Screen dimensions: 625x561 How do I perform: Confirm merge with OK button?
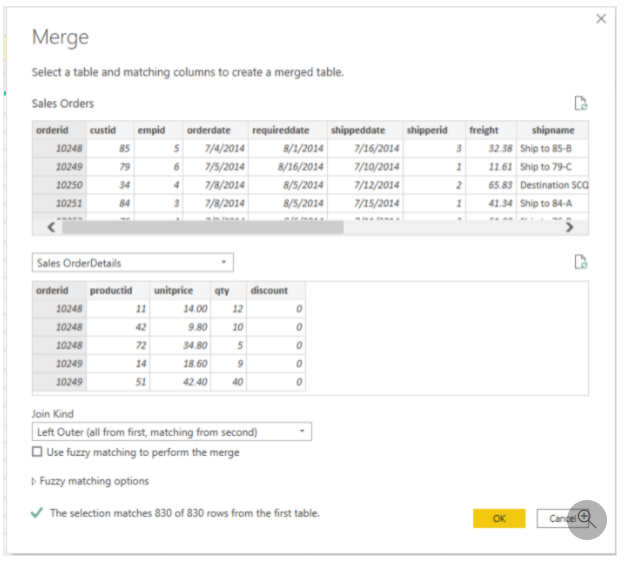[x=499, y=518]
